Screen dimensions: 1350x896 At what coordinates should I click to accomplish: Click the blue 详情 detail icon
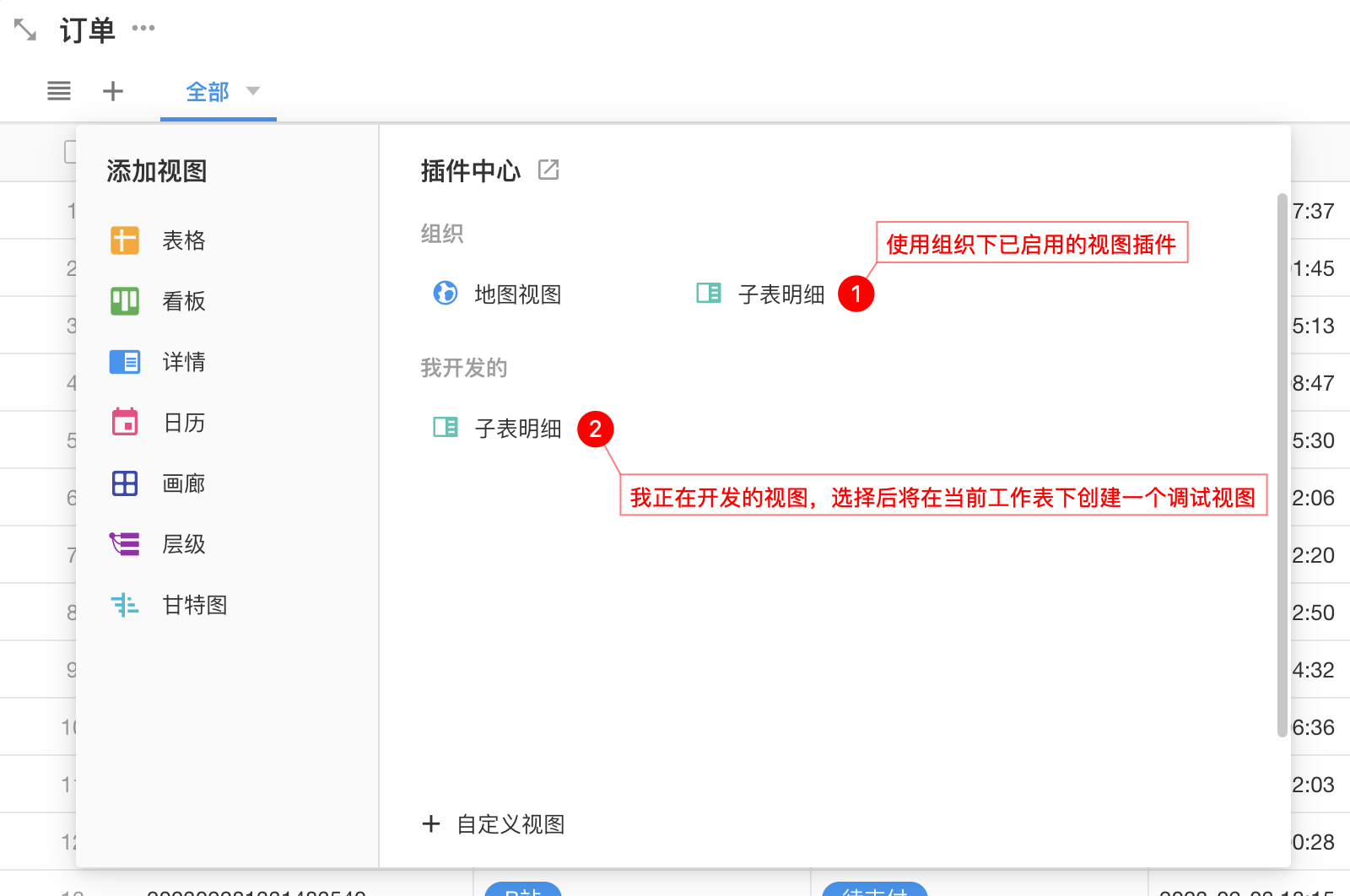point(125,362)
